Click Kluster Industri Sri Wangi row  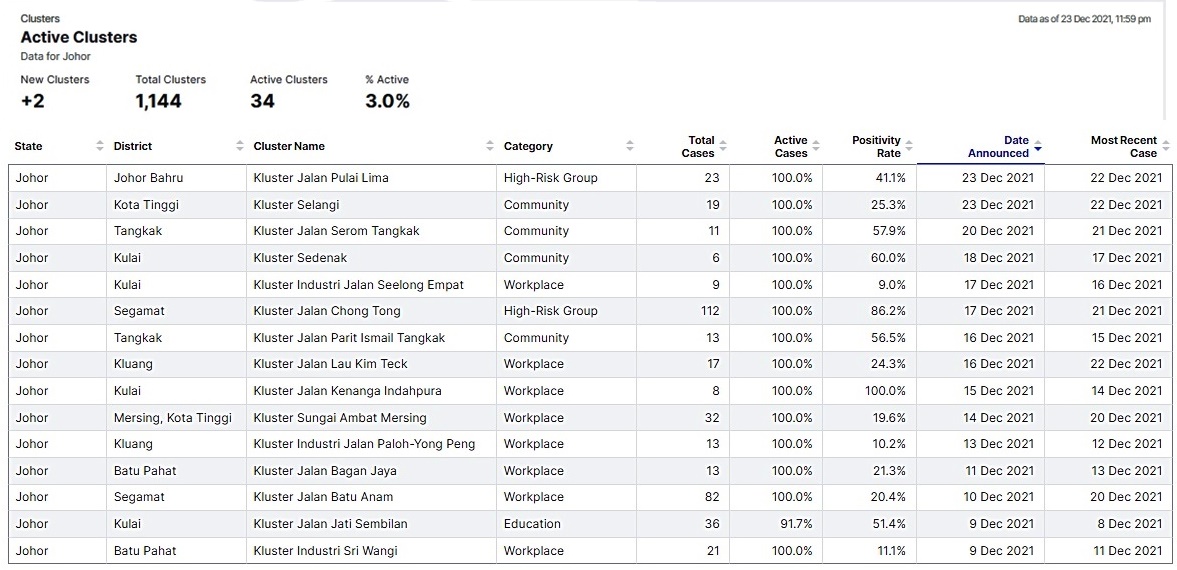tap(325, 551)
